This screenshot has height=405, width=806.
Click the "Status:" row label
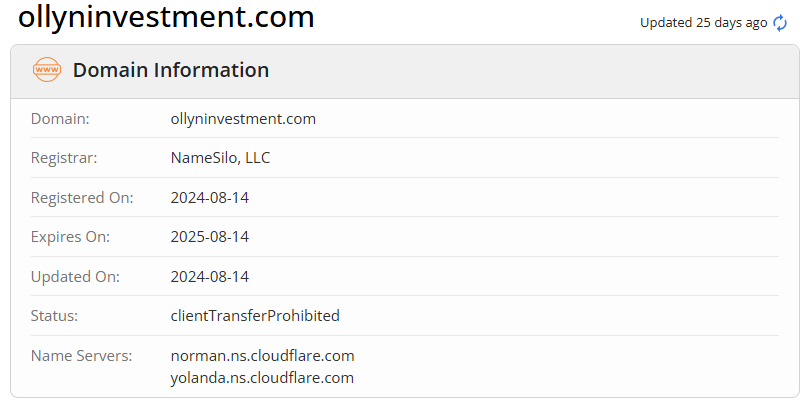coord(54,316)
